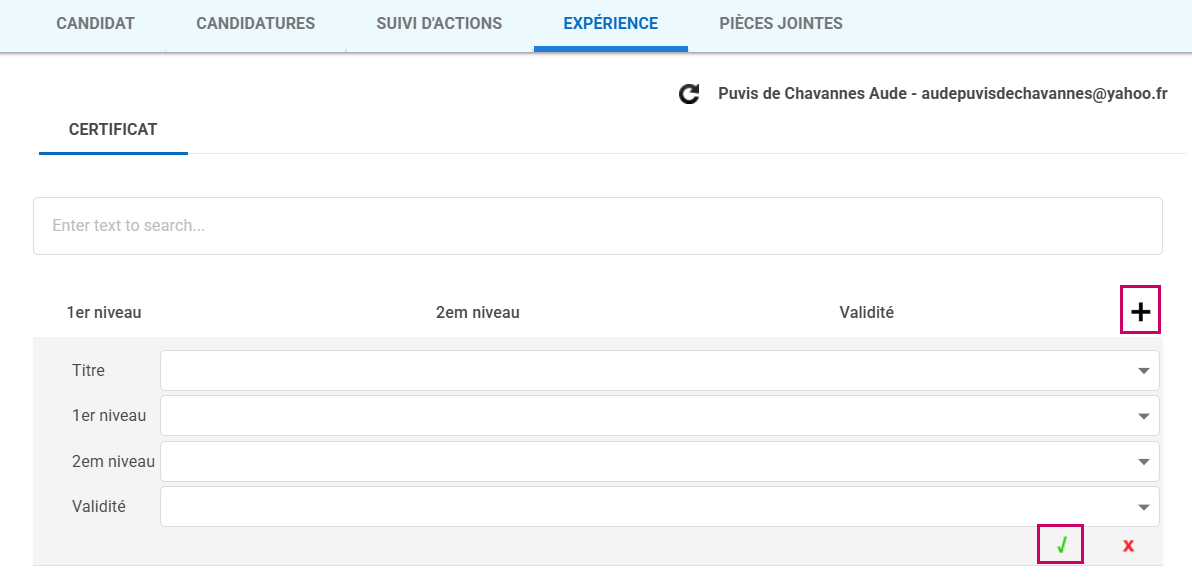Click the Validité column header
This screenshot has width=1192, height=583.
[x=866, y=313]
